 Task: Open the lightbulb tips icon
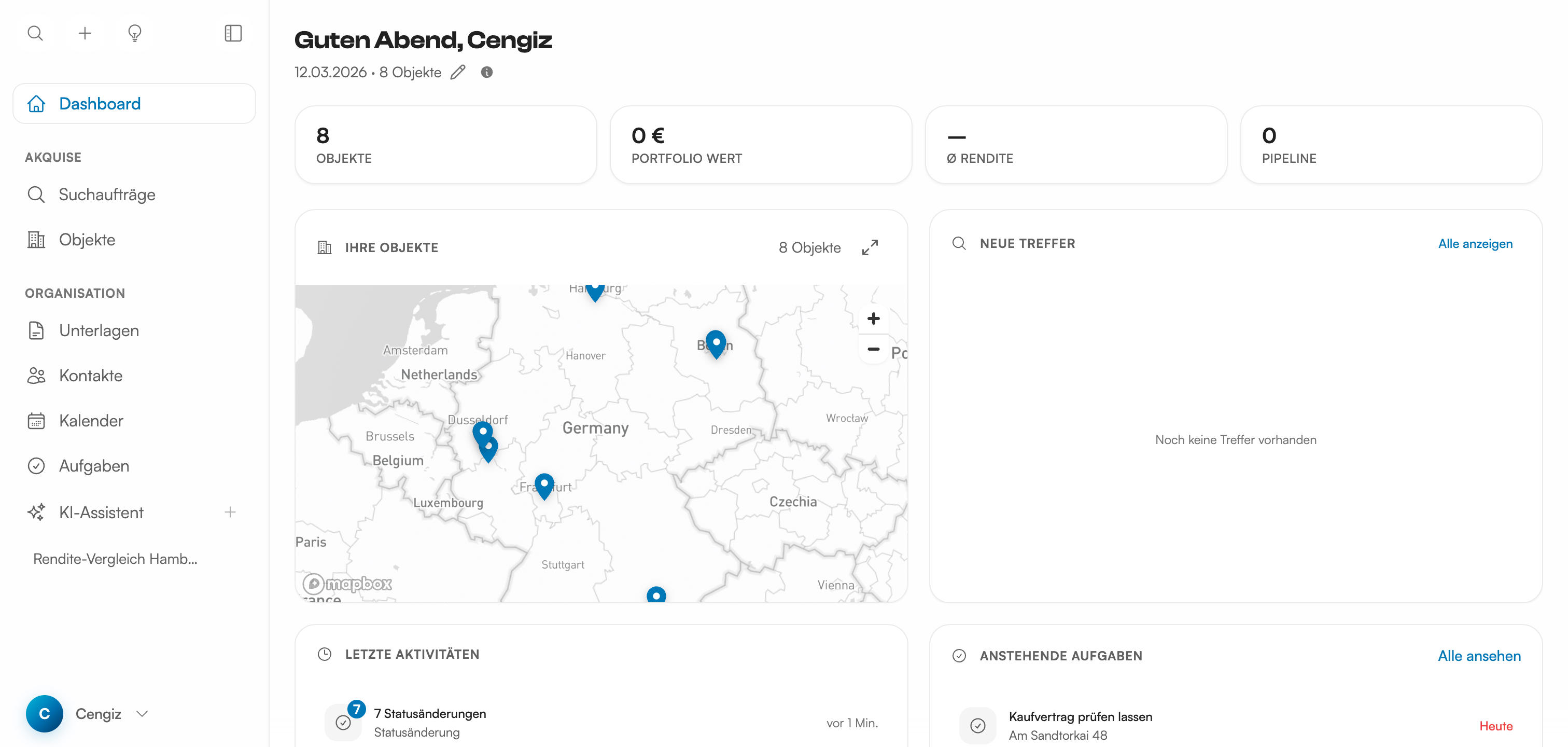coord(134,33)
